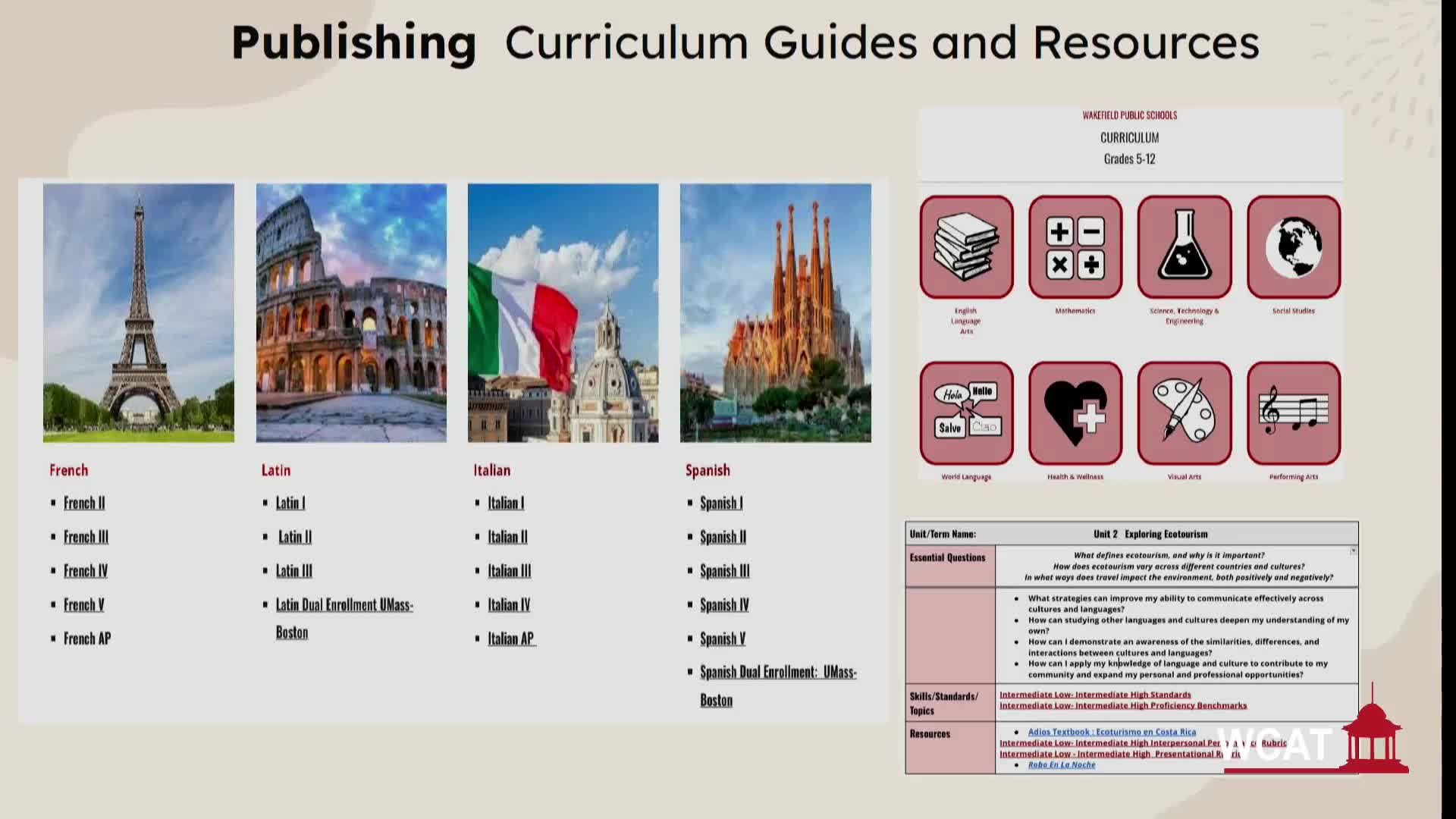Screen dimensions: 1456x819
Task: Click the Essential Questions row label
Action: (948, 557)
